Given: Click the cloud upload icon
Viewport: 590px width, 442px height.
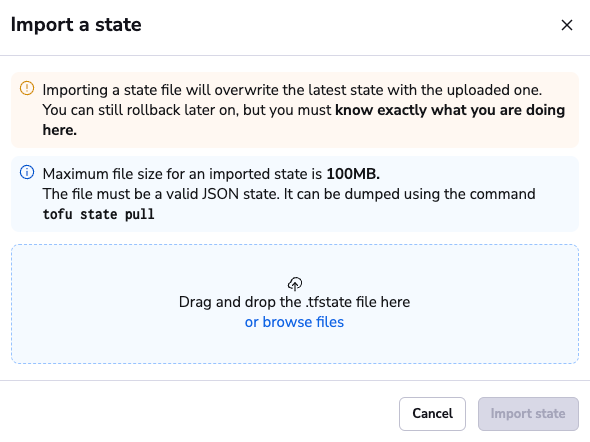Looking at the screenshot, I should click(295, 284).
